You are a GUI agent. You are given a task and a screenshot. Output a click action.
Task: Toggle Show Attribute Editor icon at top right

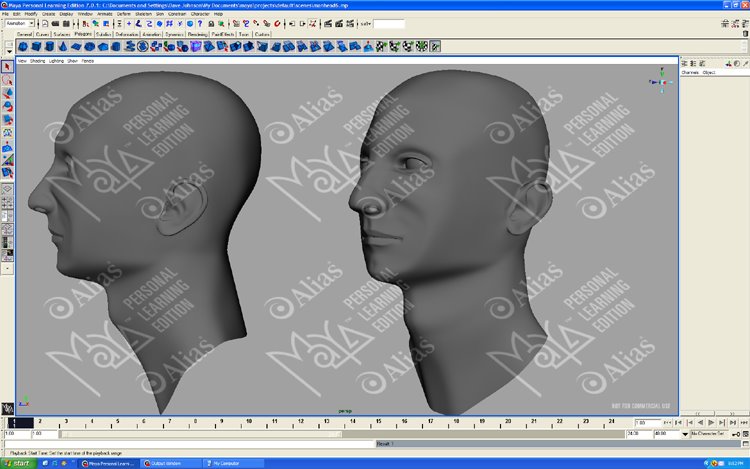pyautogui.click(x=725, y=23)
